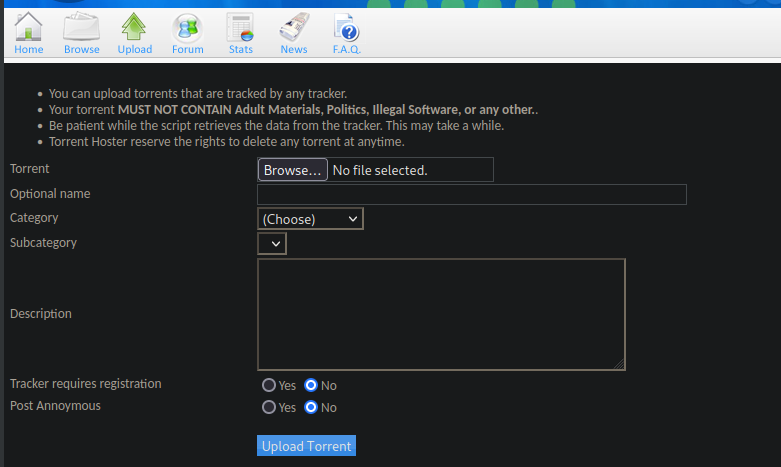This screenshot has width=781, height=467.
Task: Open the Stats chart icon
Action: pos(240,26)
